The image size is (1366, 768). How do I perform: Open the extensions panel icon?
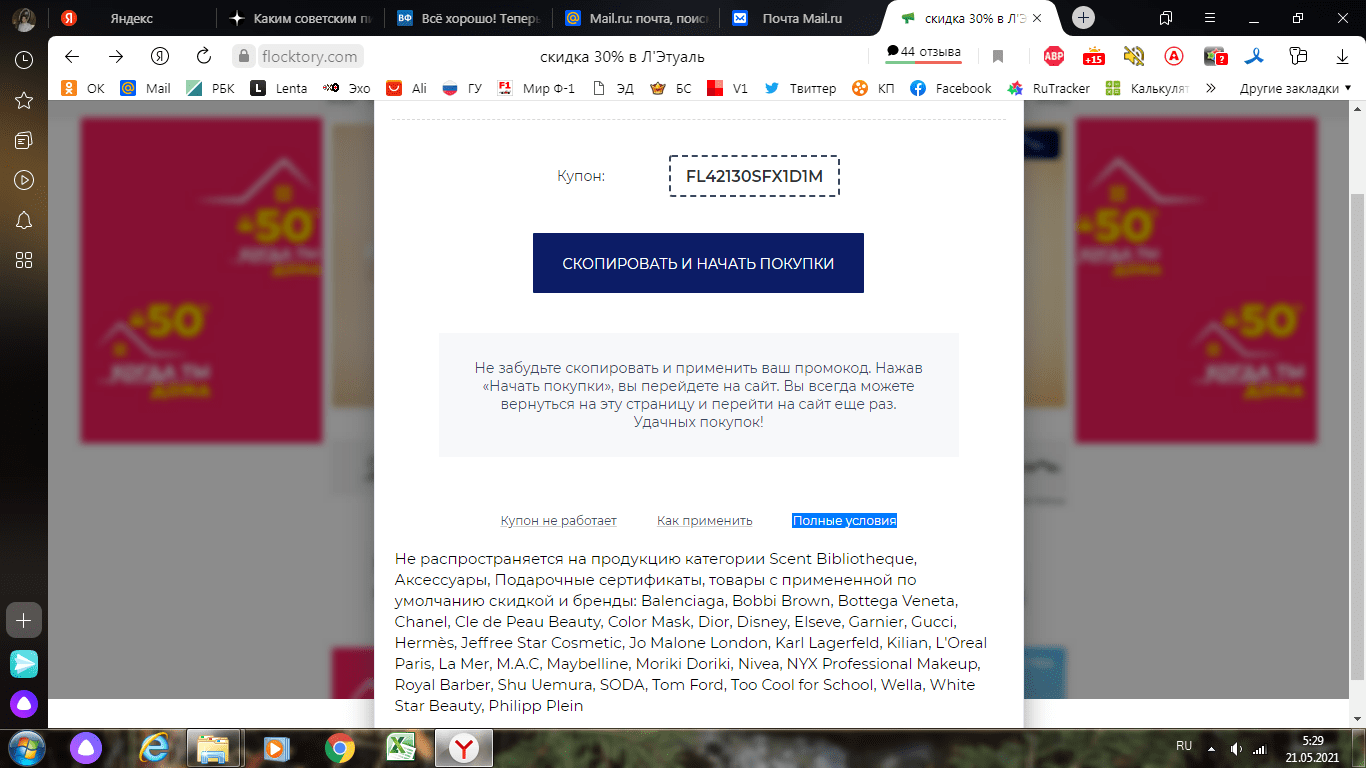(x=1298, y=56)
